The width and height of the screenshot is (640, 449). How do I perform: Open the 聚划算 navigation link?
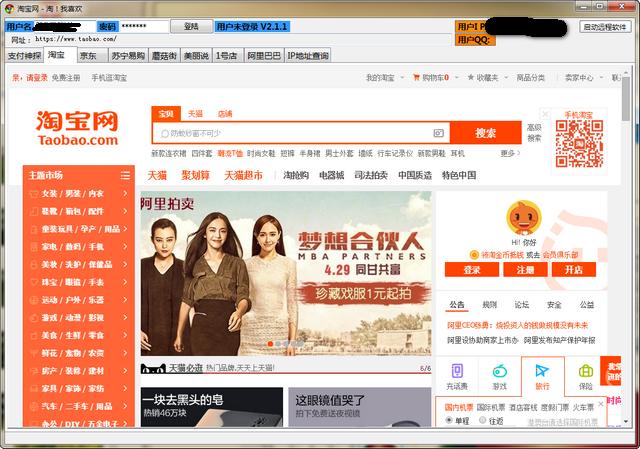196,176
